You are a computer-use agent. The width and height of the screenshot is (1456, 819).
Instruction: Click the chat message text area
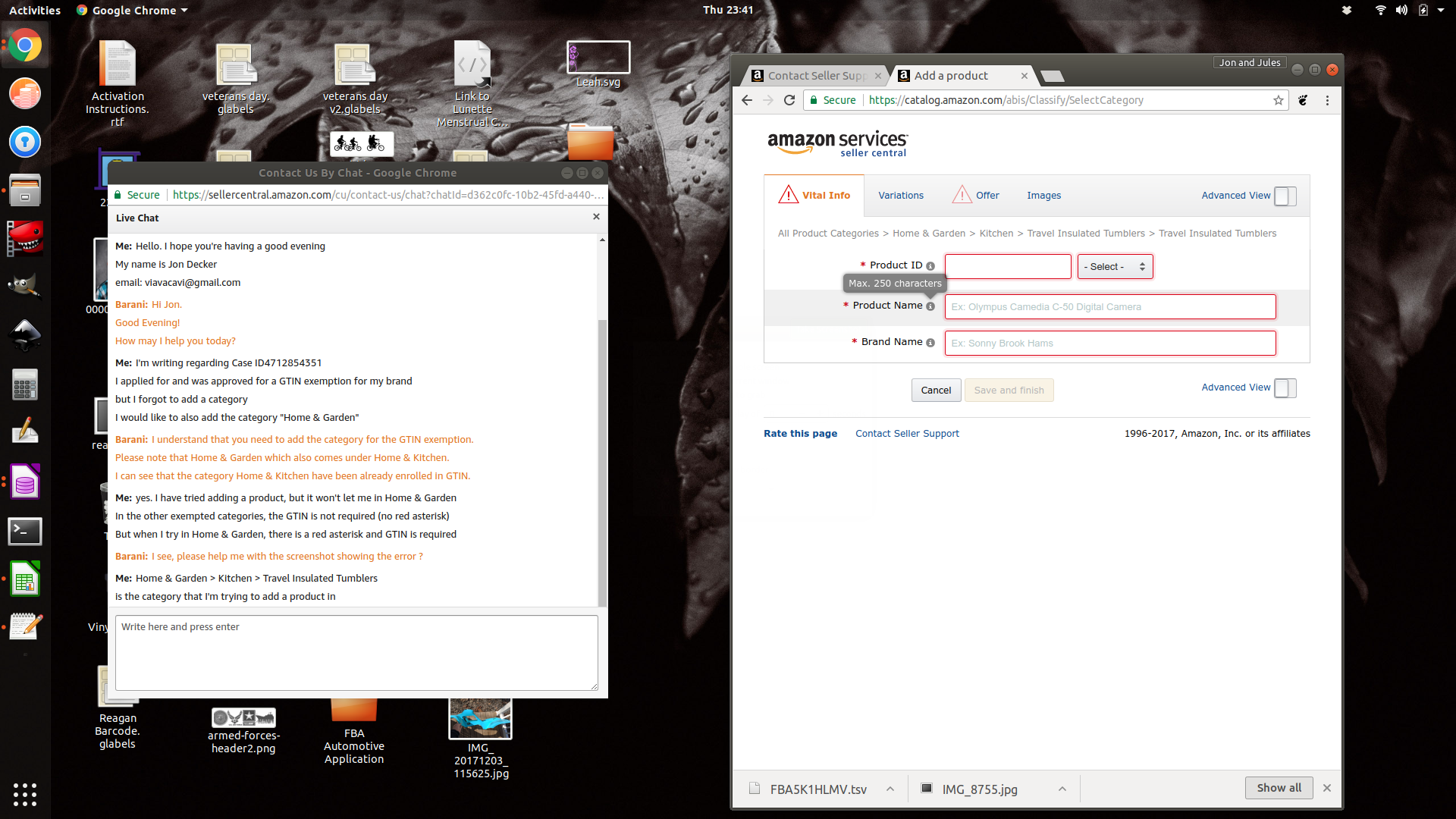pos(356,653)
